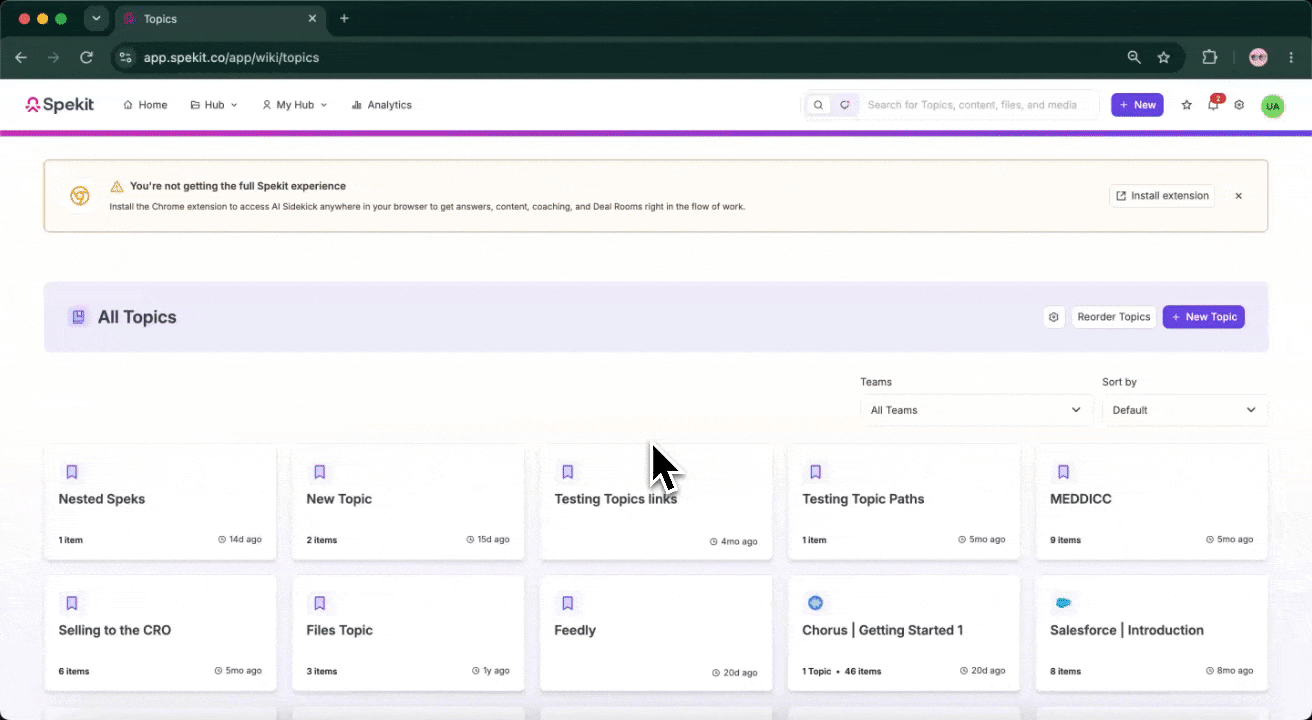Click Selling to the CRO bookmark icon
Screen dimensions: 1312x720
click(72, 603)
